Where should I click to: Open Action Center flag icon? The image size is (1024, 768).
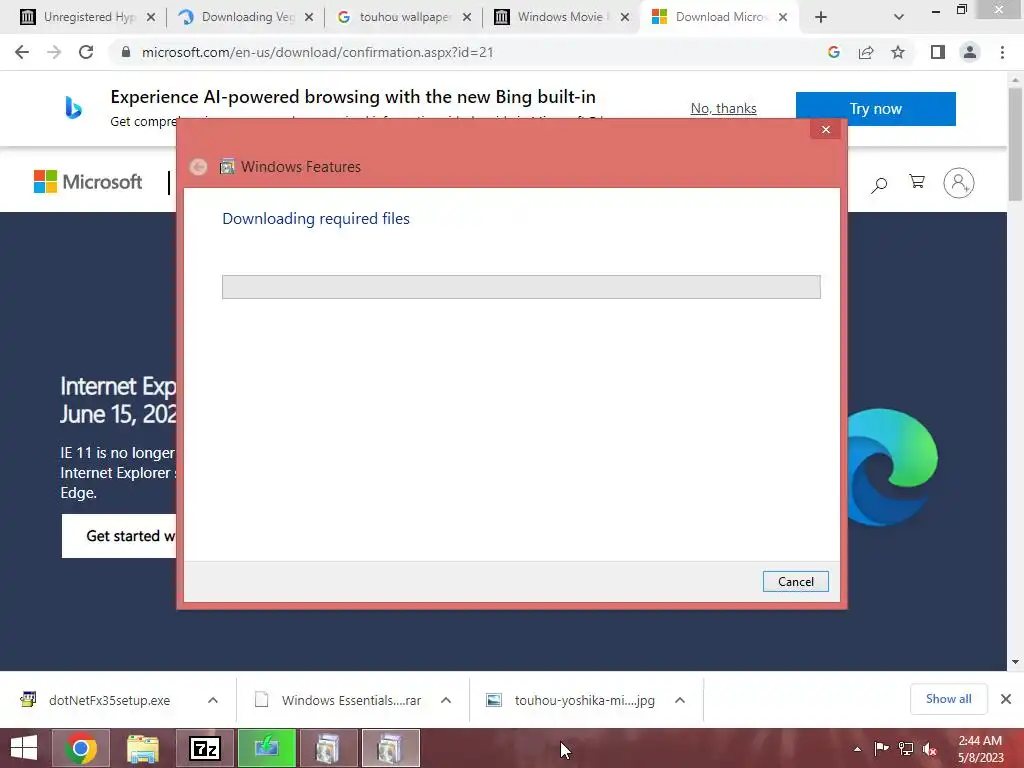click(x=881, y=749)
